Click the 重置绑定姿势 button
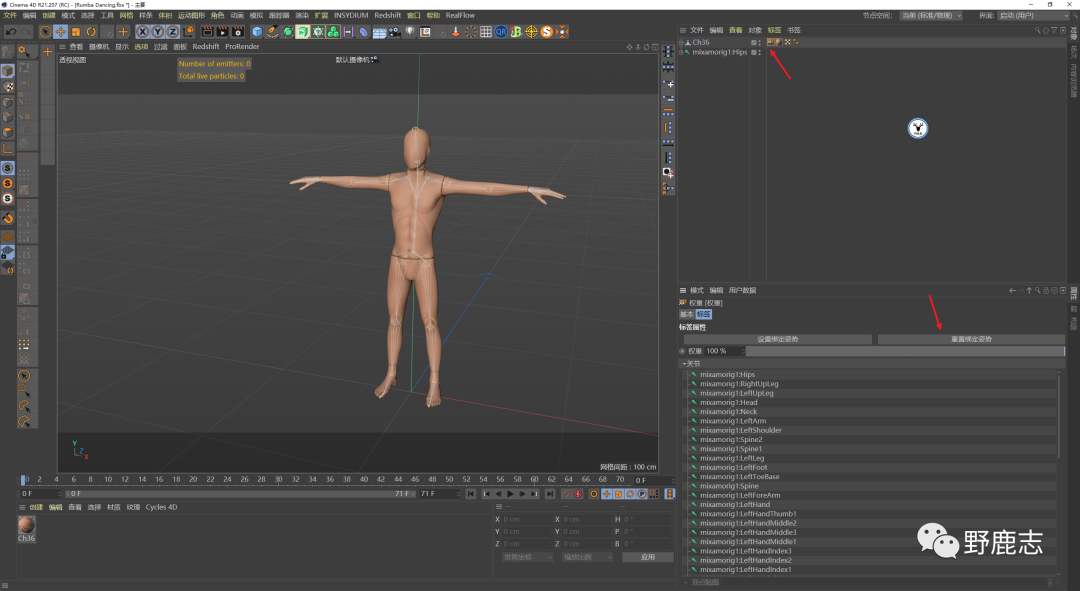Viewport: 1080px width, 591px height. click(970, 339)
